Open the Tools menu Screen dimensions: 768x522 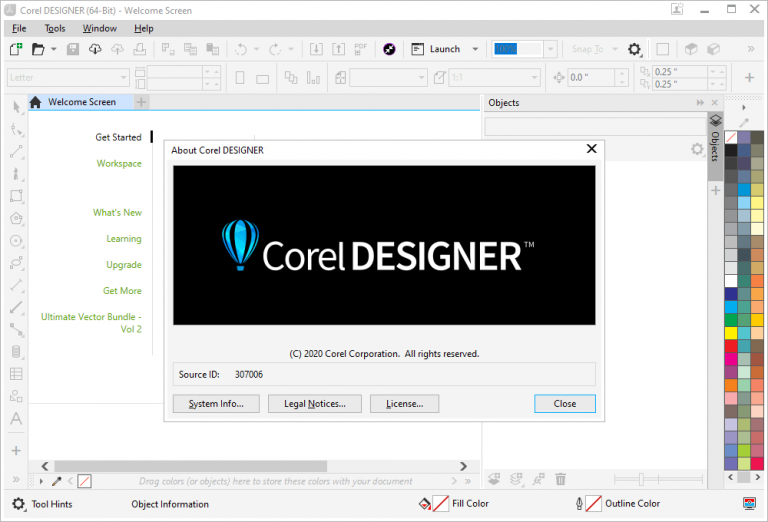point(55,28)
